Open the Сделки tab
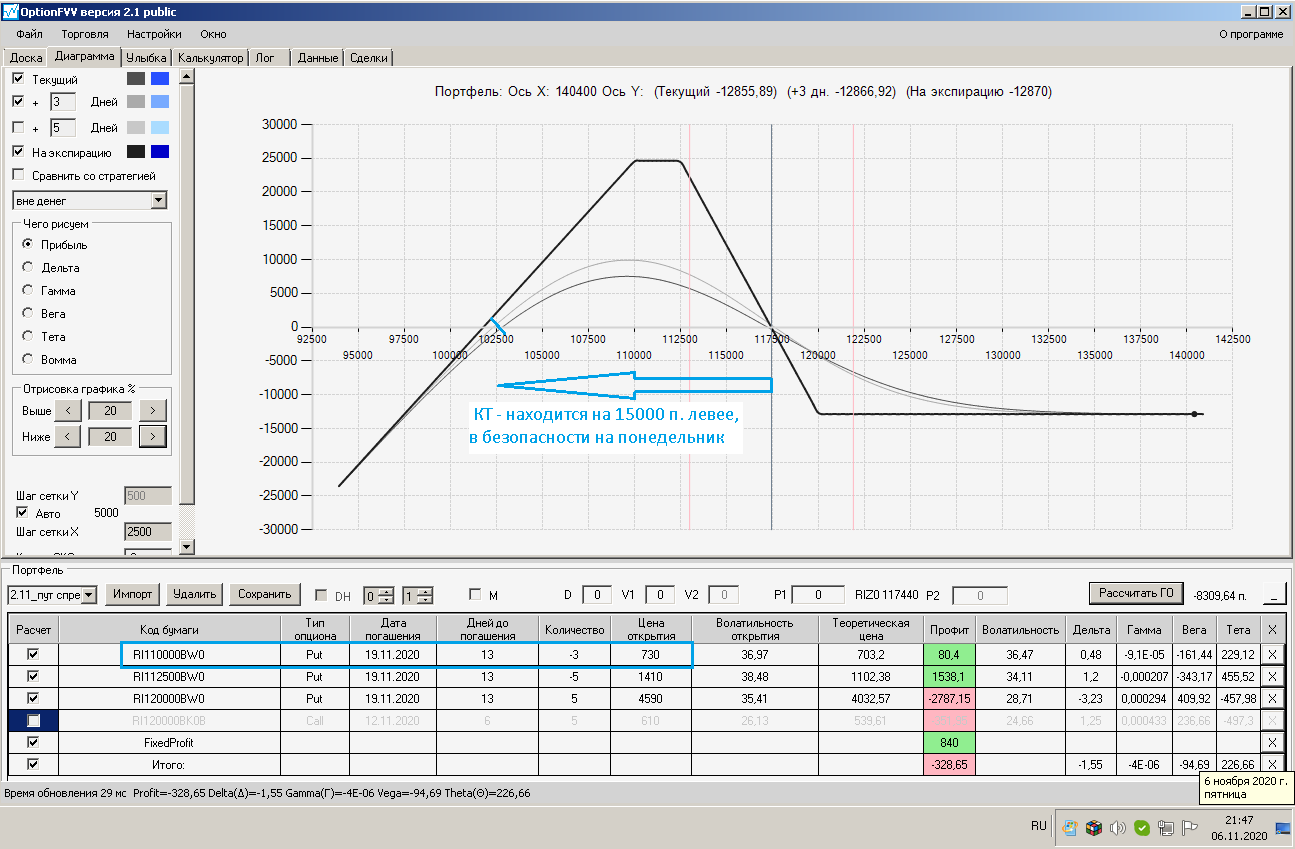The image size is (1295, 849). (369, 58)
